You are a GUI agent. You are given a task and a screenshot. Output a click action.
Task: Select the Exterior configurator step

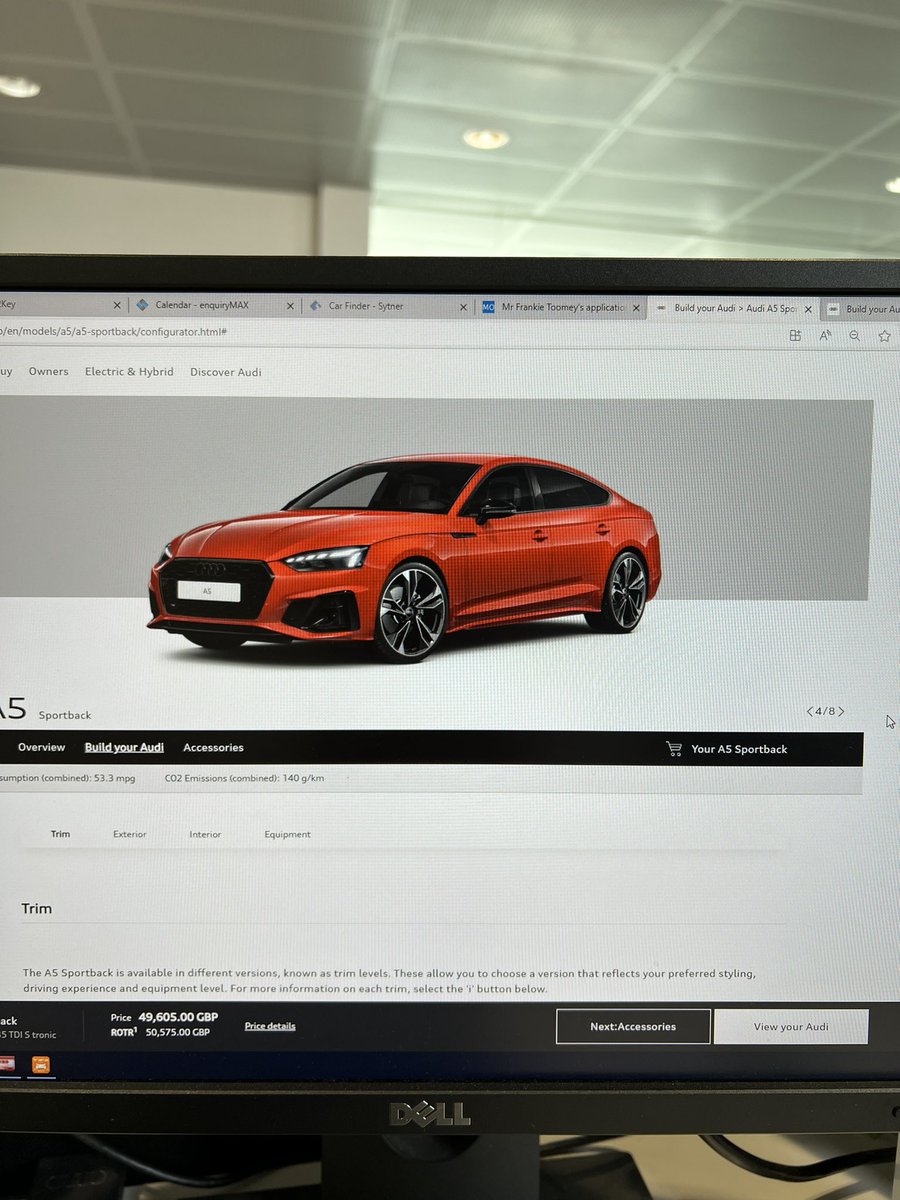[x=130, y=834]
